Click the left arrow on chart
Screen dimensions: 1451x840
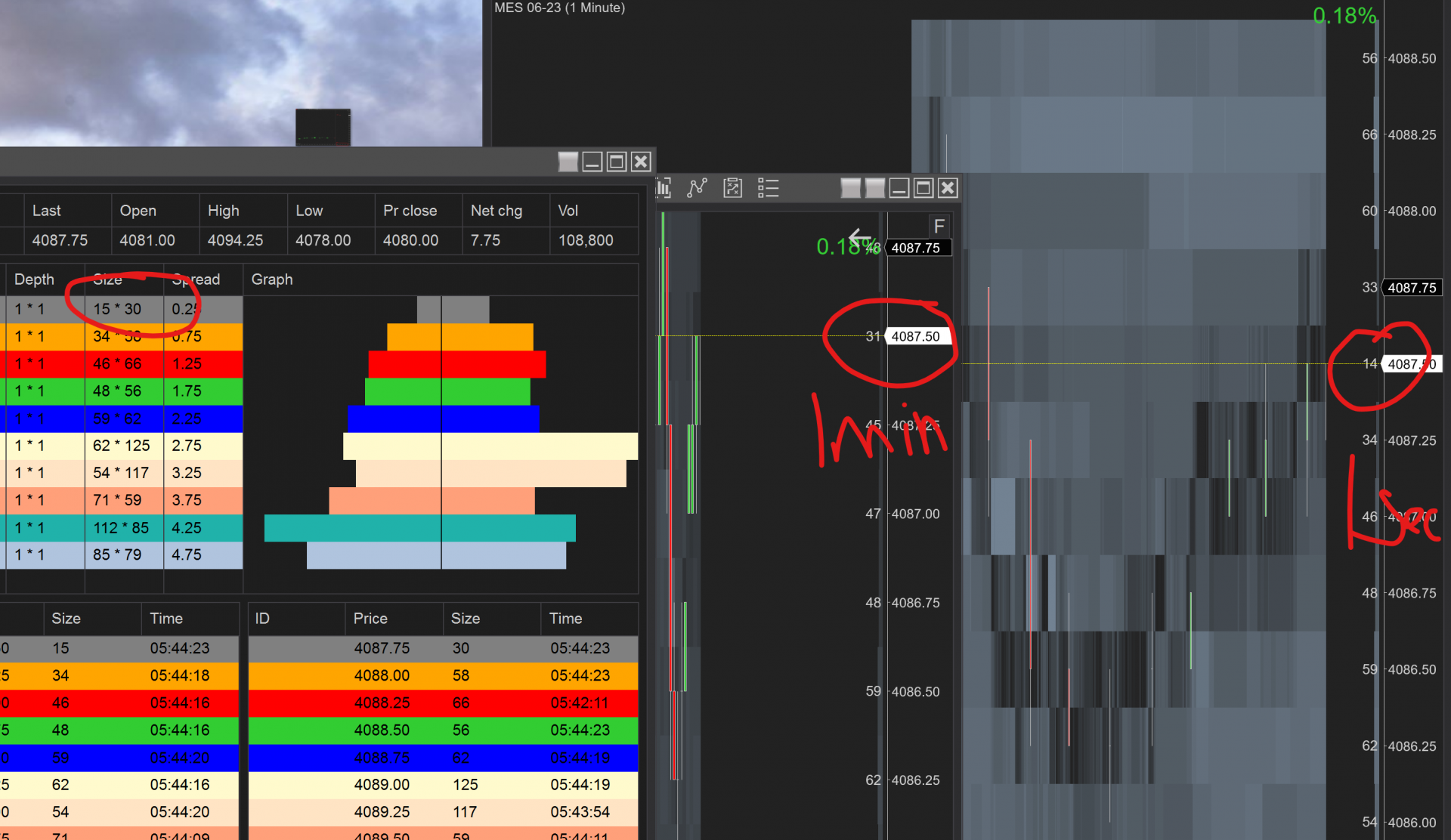point(859,237)
